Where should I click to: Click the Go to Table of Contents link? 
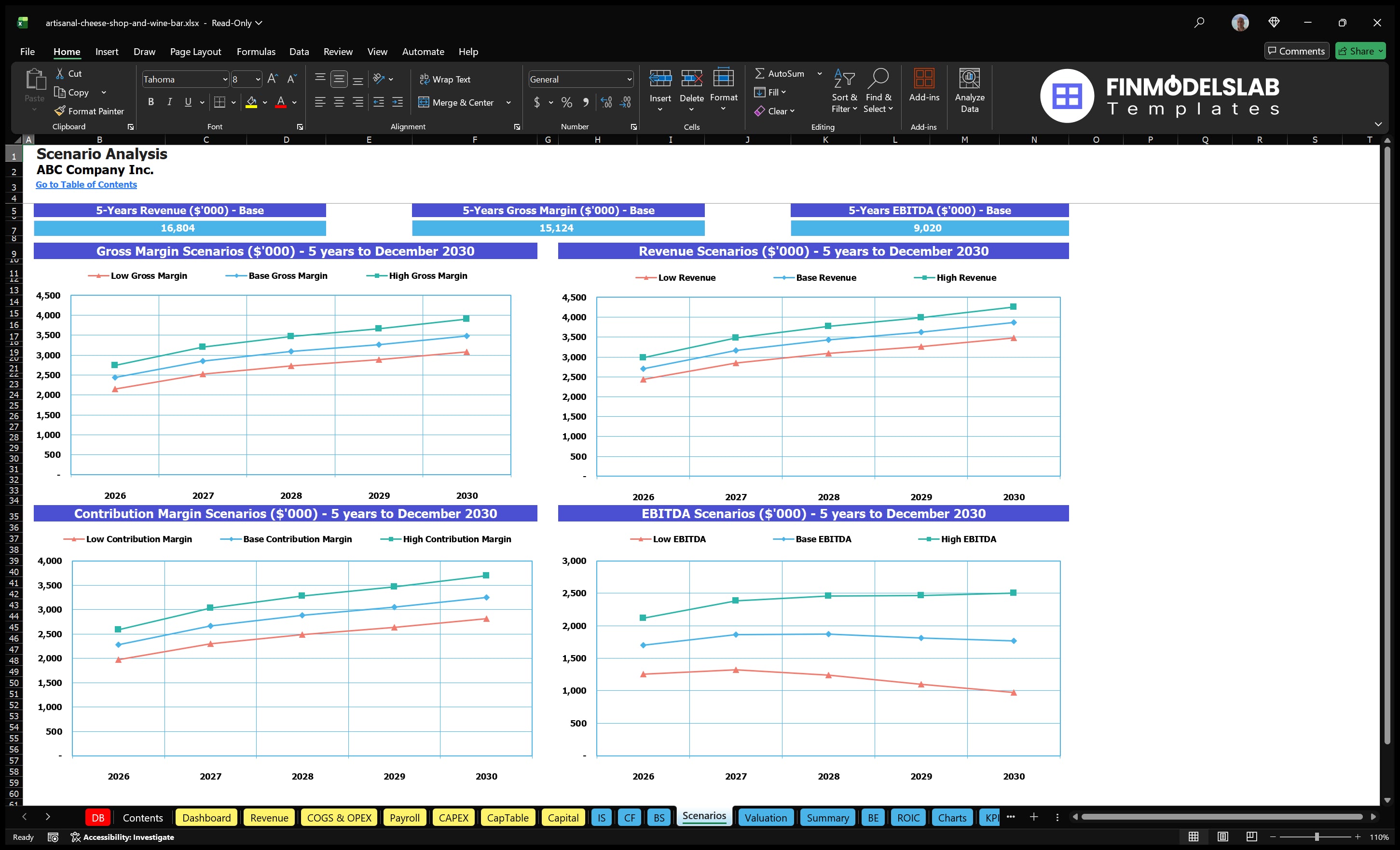[x=86, y=184]
